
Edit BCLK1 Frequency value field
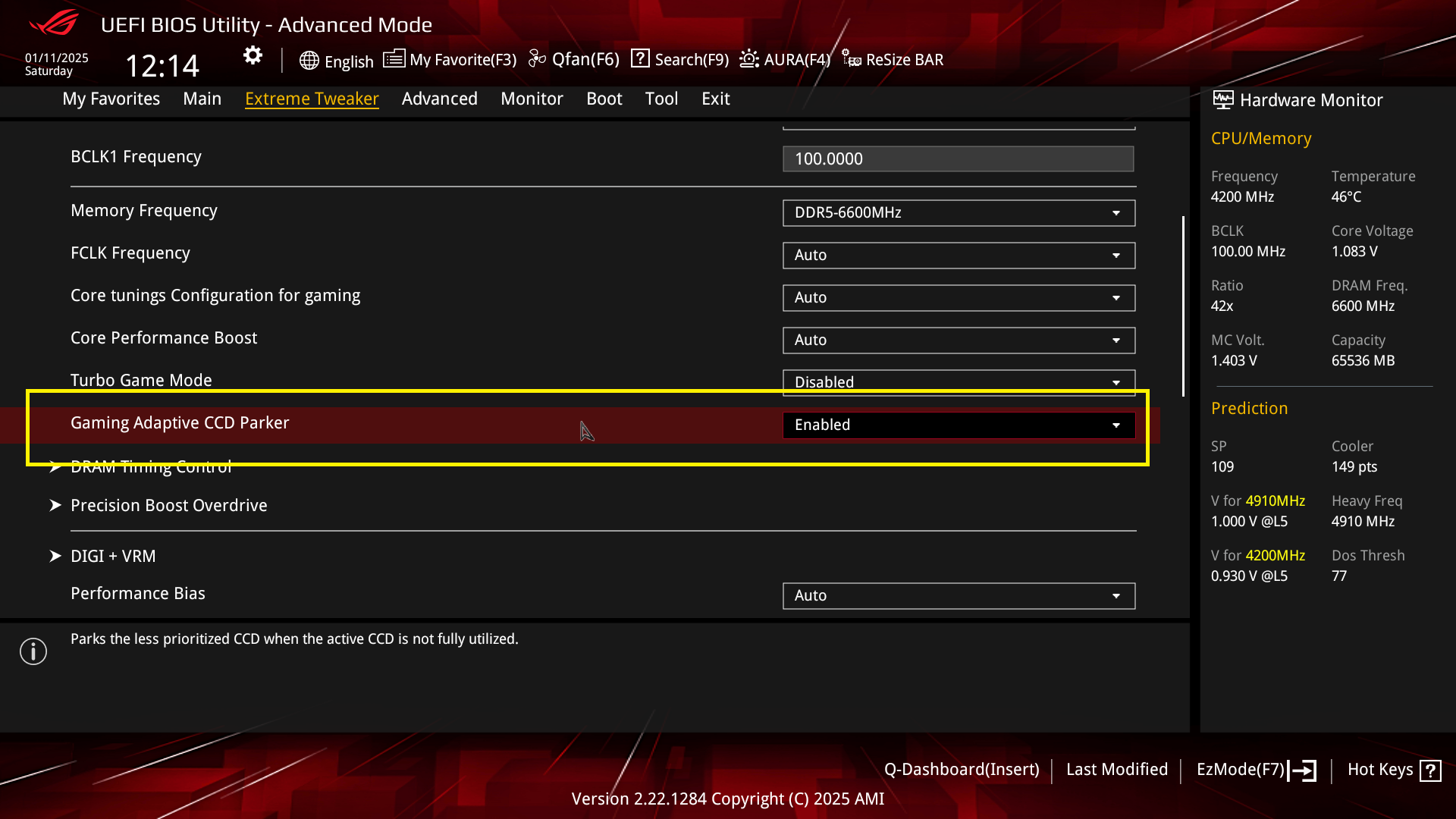(x=959, y=158)
